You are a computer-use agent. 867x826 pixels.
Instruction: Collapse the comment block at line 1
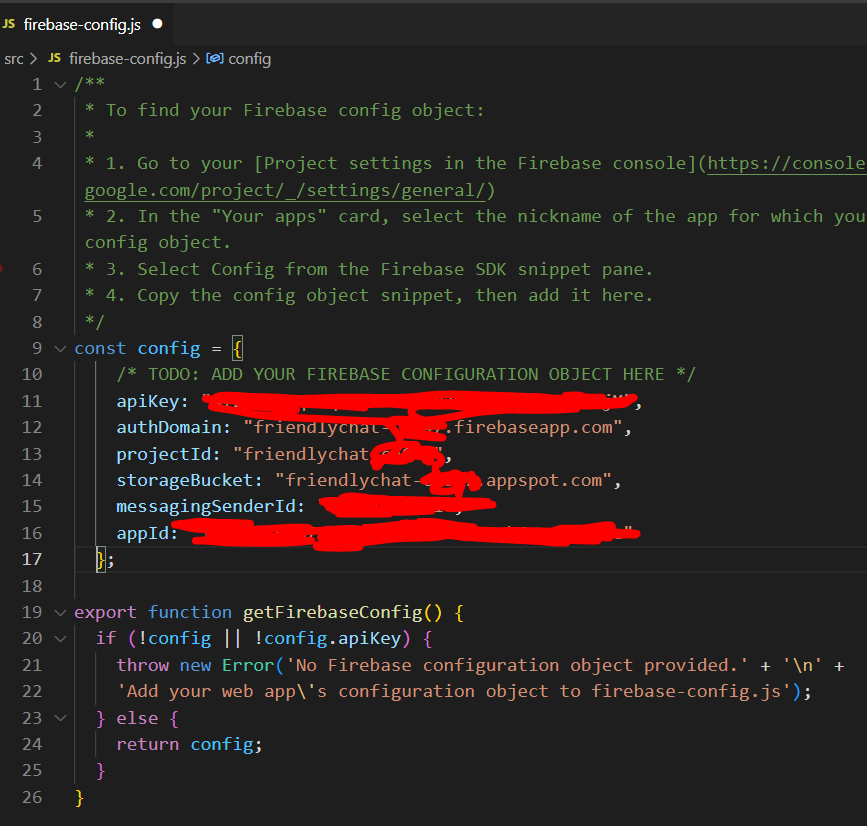(x=60, y=84)
